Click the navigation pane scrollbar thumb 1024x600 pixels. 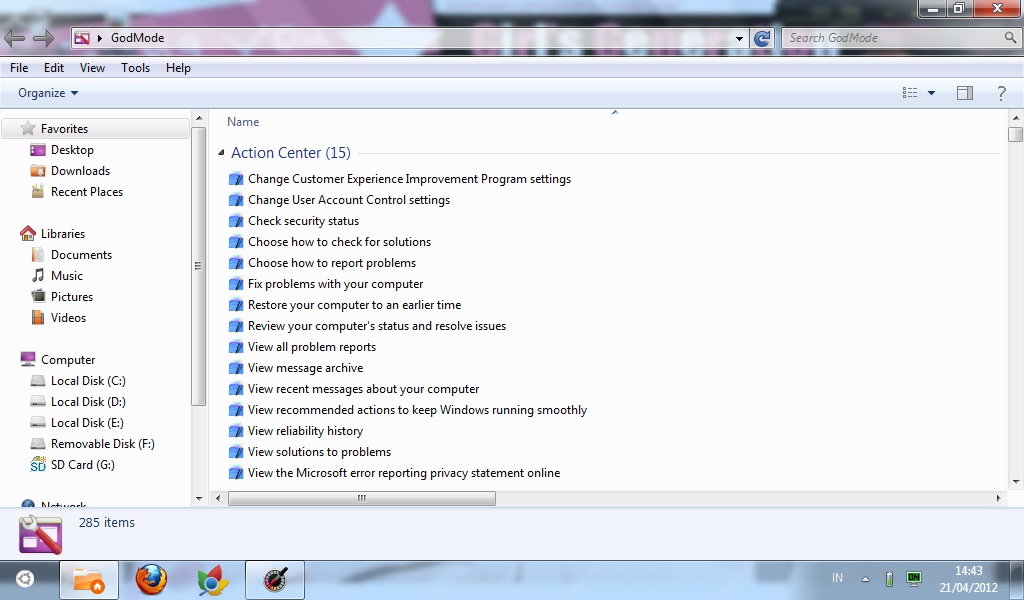pyautogui.click(x=199, y=266)
